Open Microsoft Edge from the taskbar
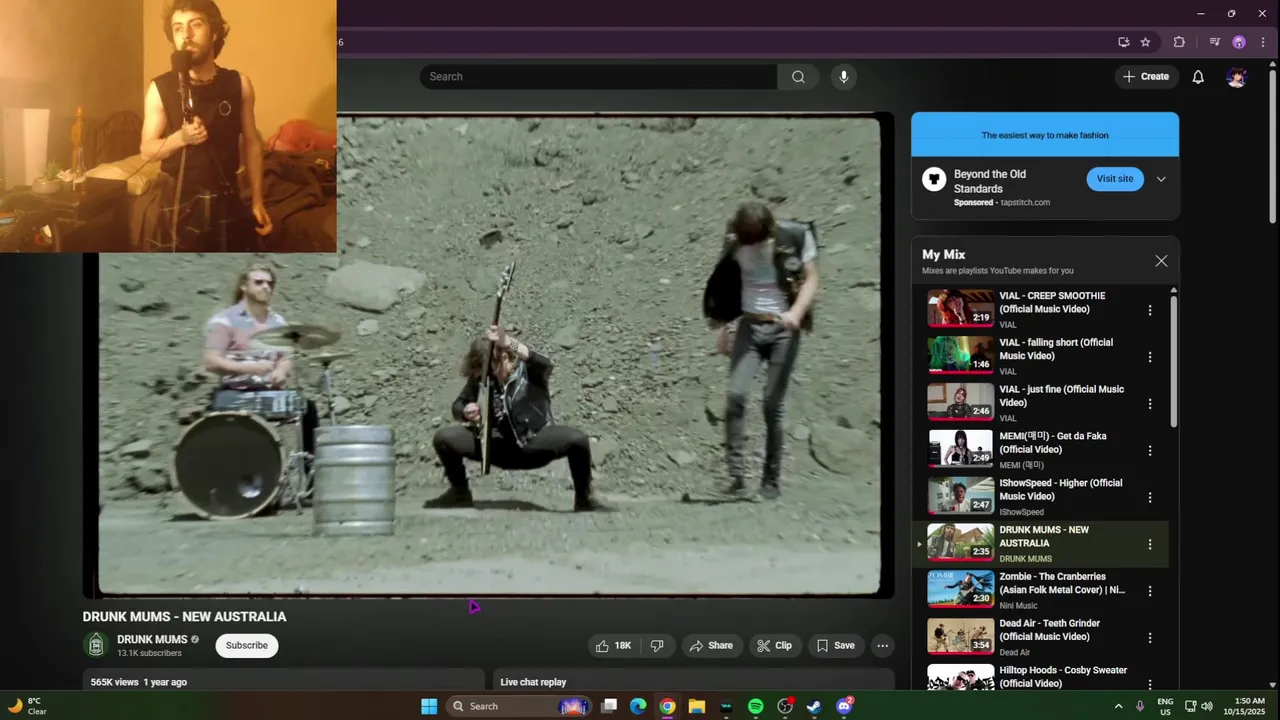1280x720 pixels. click(x=638, y=706)
